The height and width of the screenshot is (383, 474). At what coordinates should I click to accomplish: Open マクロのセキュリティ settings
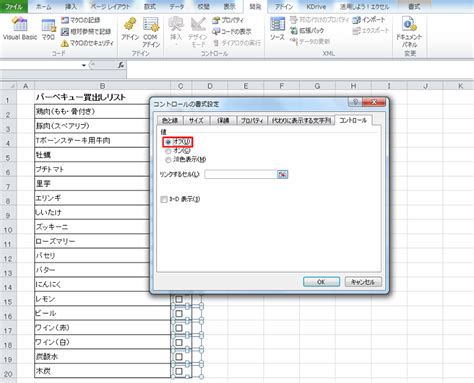click(87, 43)
